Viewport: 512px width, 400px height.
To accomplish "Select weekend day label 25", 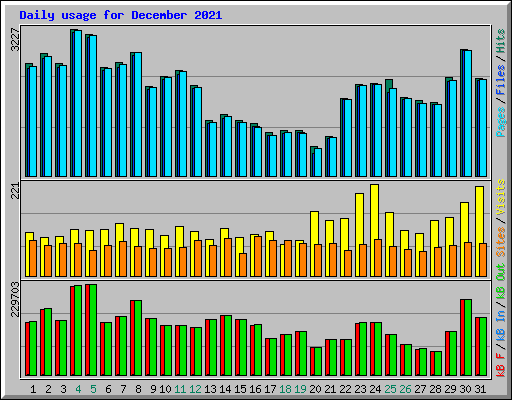I will (x=390, y=389).
